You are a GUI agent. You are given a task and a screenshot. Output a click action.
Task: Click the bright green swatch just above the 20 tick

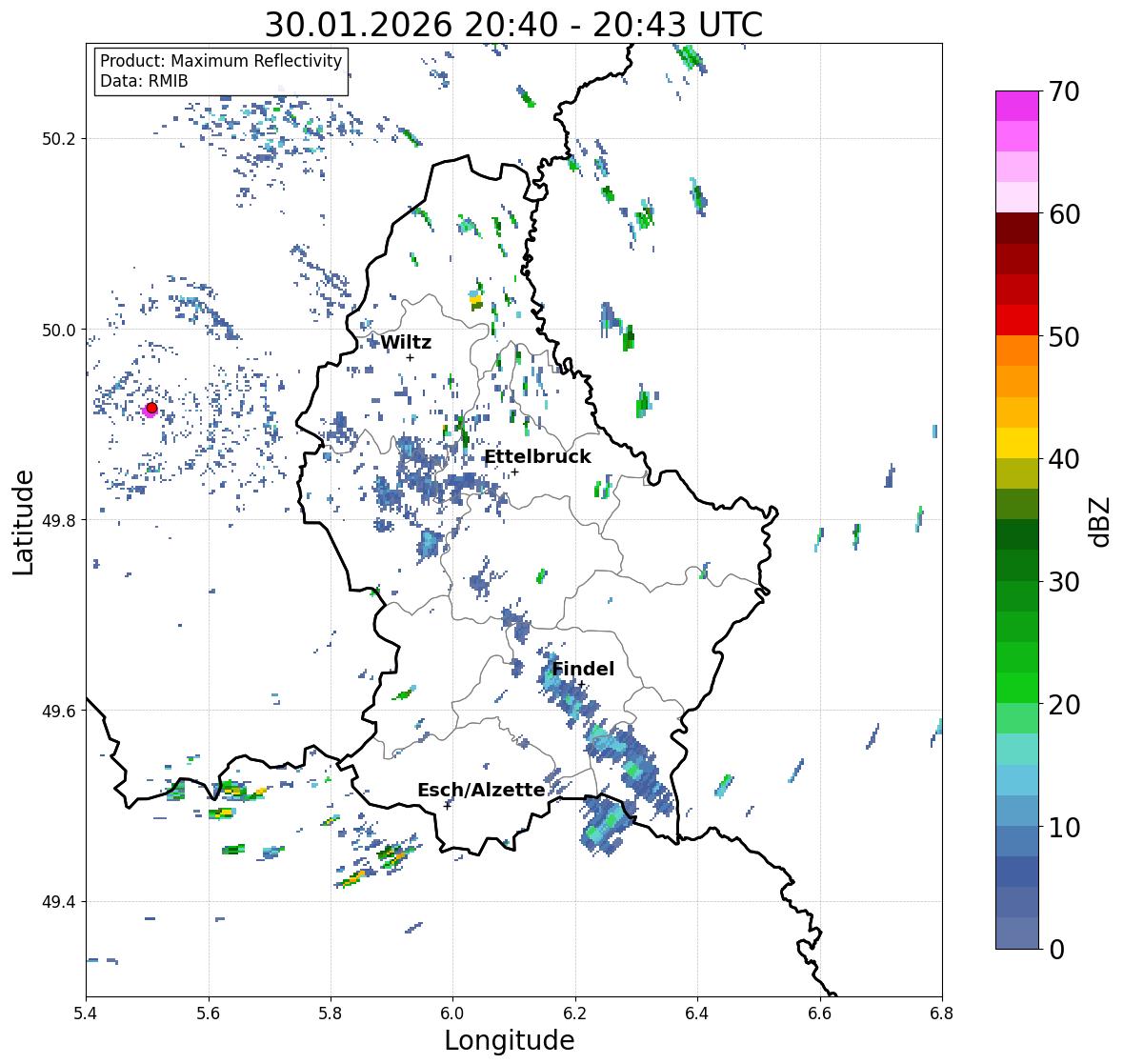(1017, 688)
